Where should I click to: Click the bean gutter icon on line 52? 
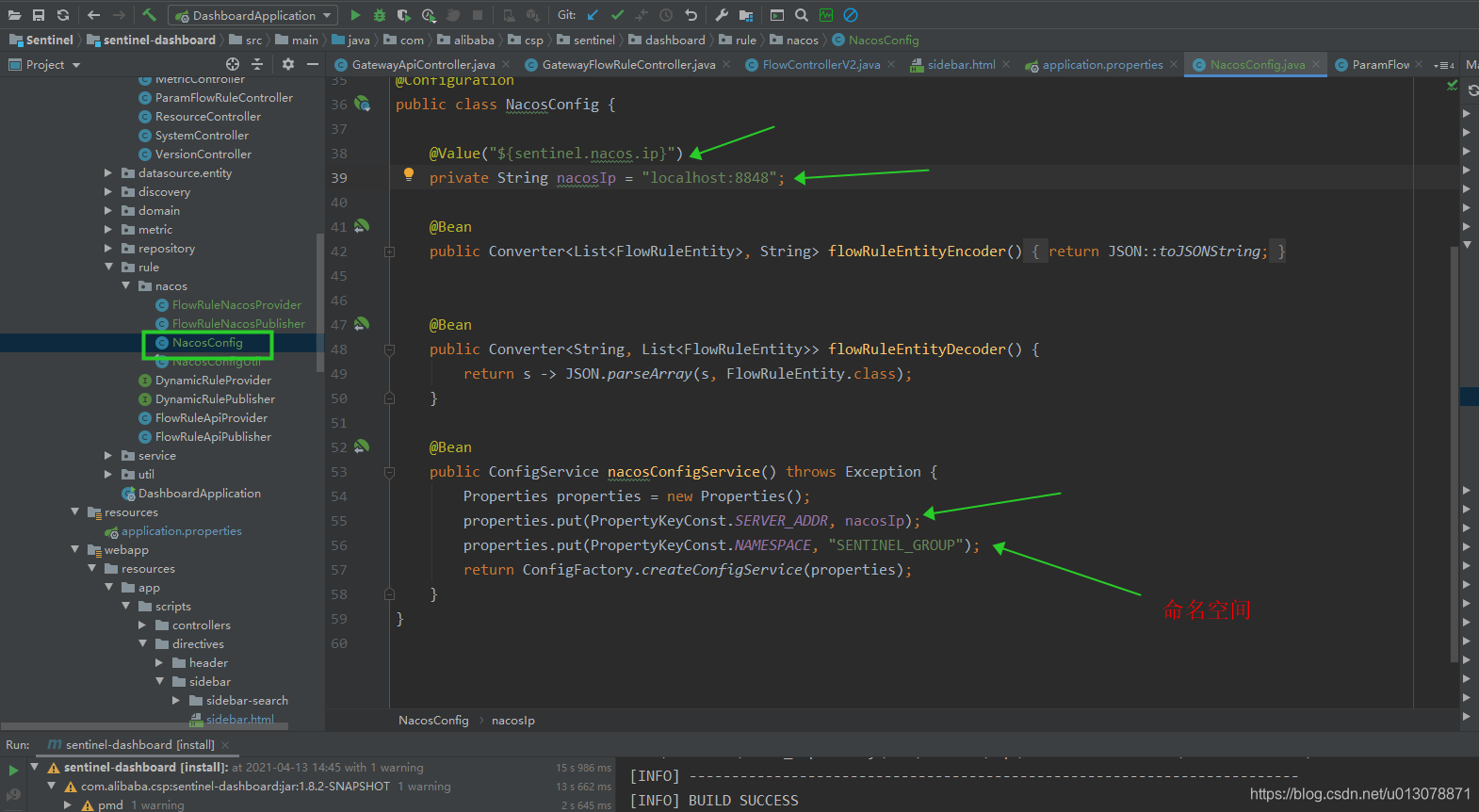coord(362,447)
